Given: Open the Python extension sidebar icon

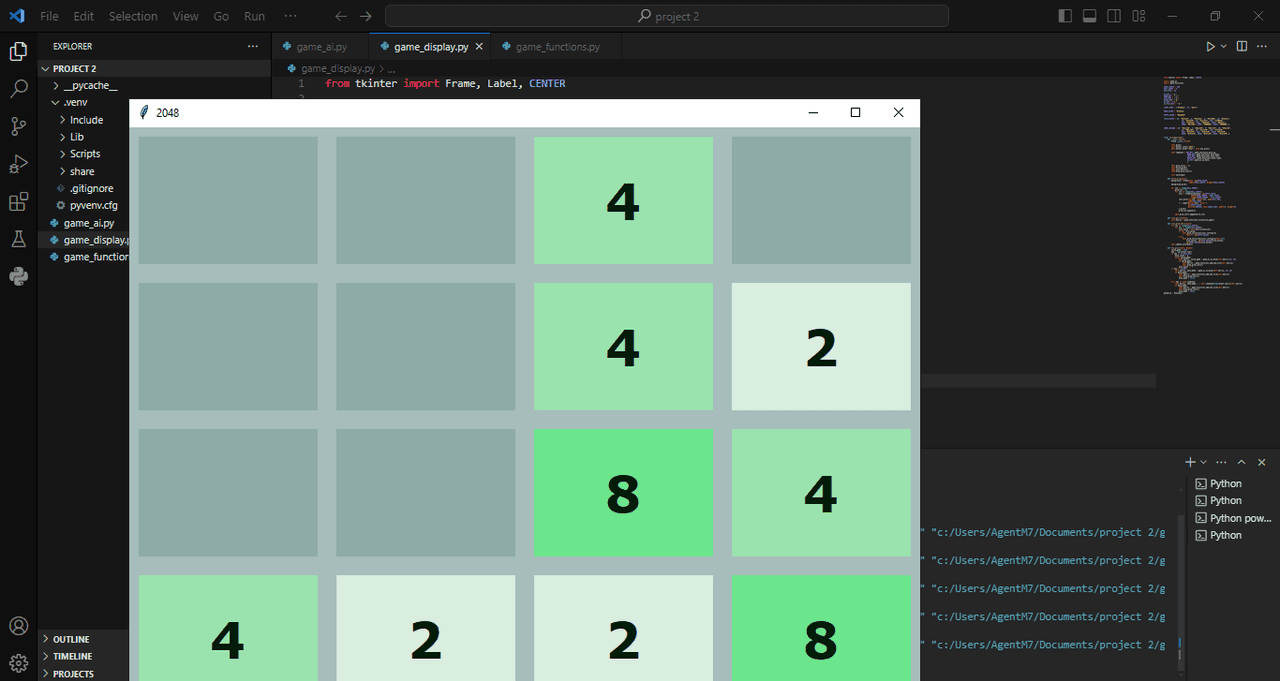Looking at the screenshot, I should [18, 277].
